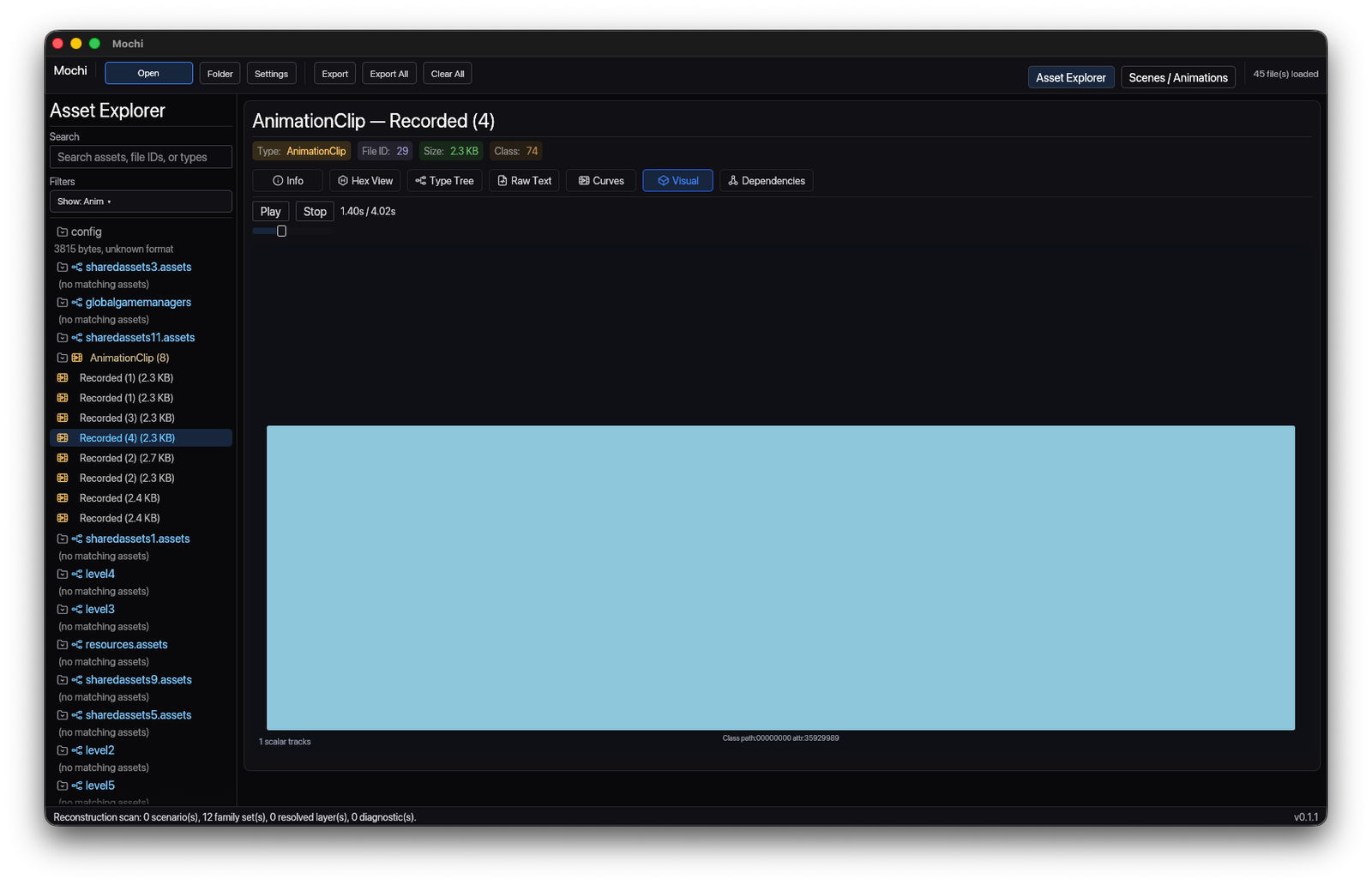Image resolution: width=1372 pixels, height=885 pixels.
Task: Click the Type: AnimationClip badge
Action: pyautogui.click(x=302, y=151)
